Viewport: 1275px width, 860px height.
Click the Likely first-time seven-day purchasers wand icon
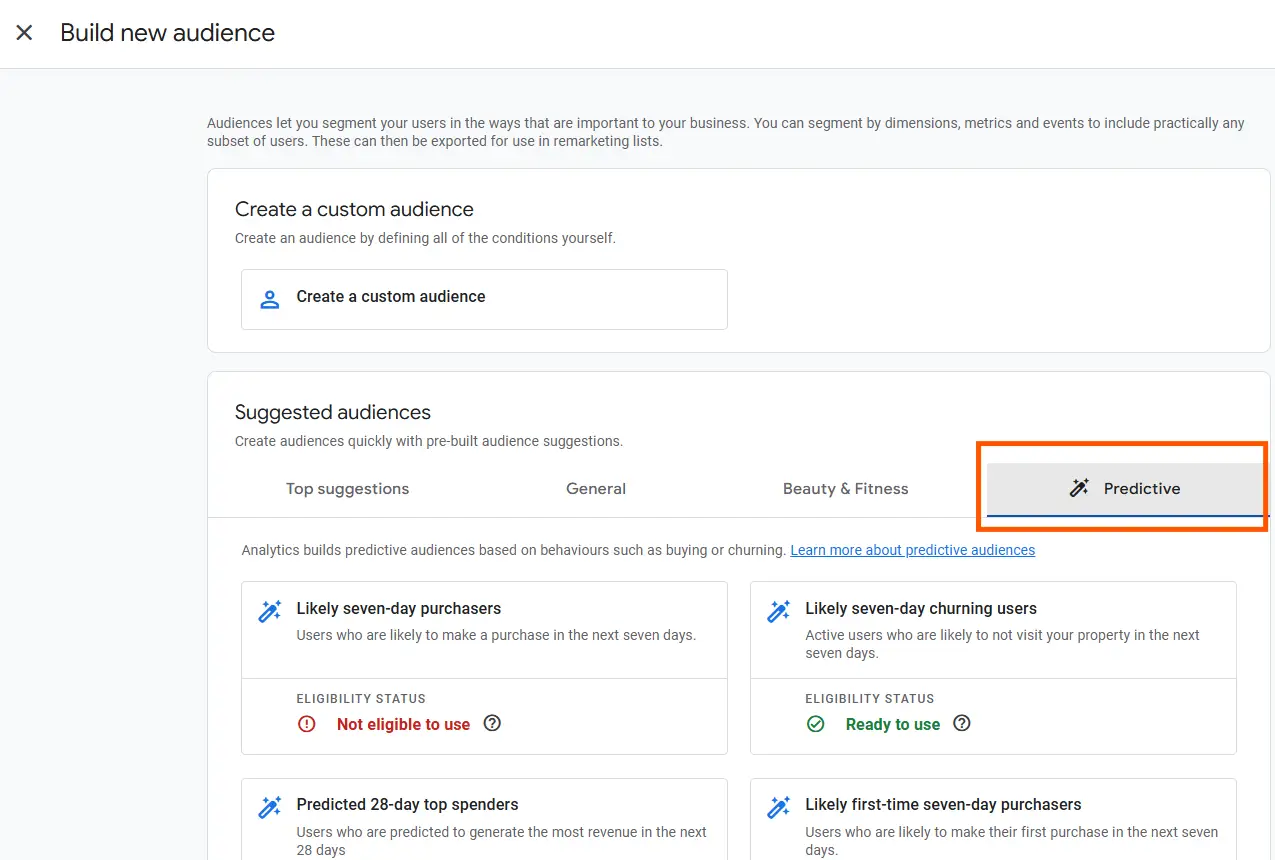(x=778, y=808)
